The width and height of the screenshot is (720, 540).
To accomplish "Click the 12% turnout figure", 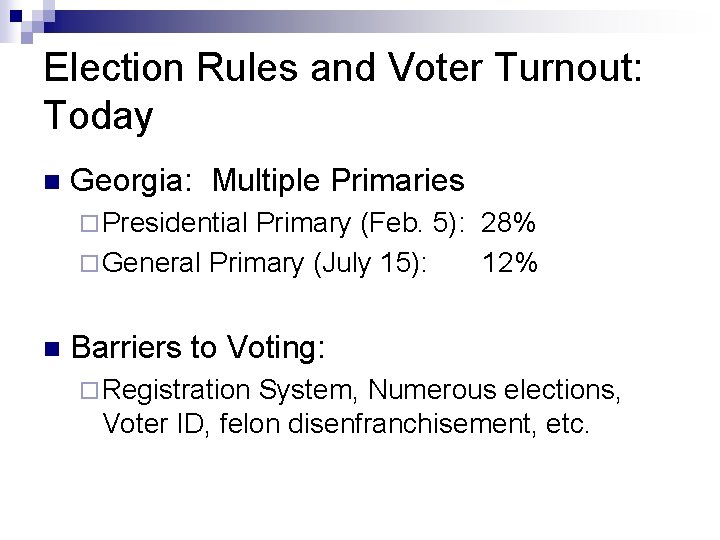I will pos(510,263).
